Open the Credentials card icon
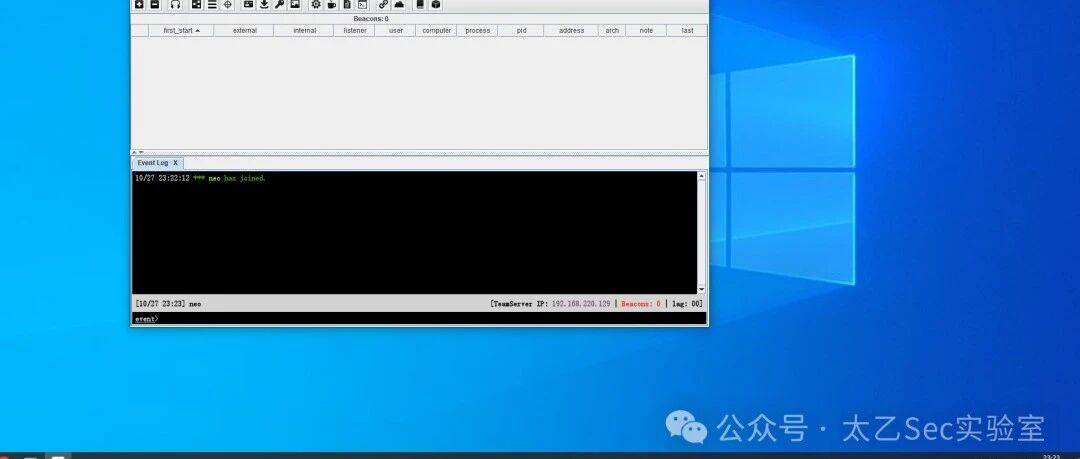 pyautogui.click(x=248, y=5)
